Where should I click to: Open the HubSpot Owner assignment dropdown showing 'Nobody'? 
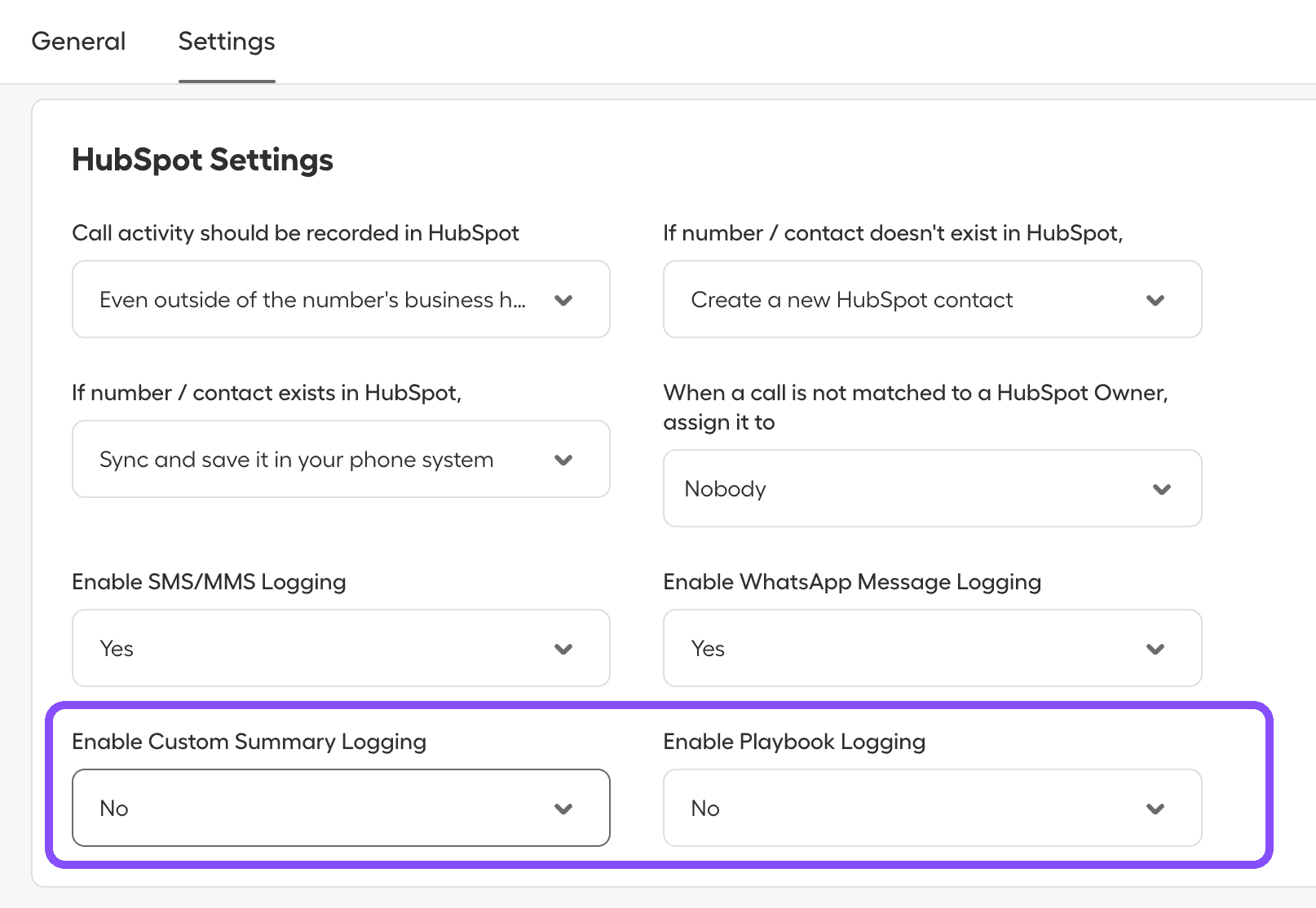[x=932, y=488]
